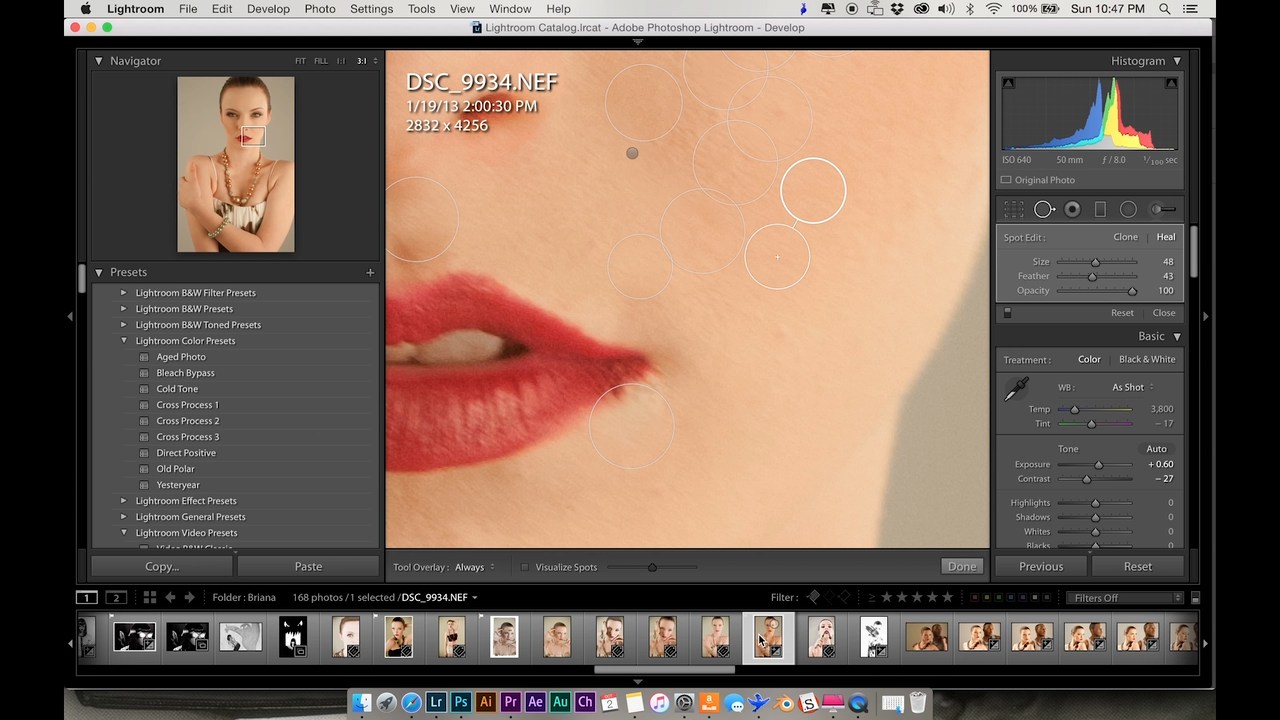Select the Red Eye Correction tool
Viewport: 1280px width, 720px height.
(1072, 209)
